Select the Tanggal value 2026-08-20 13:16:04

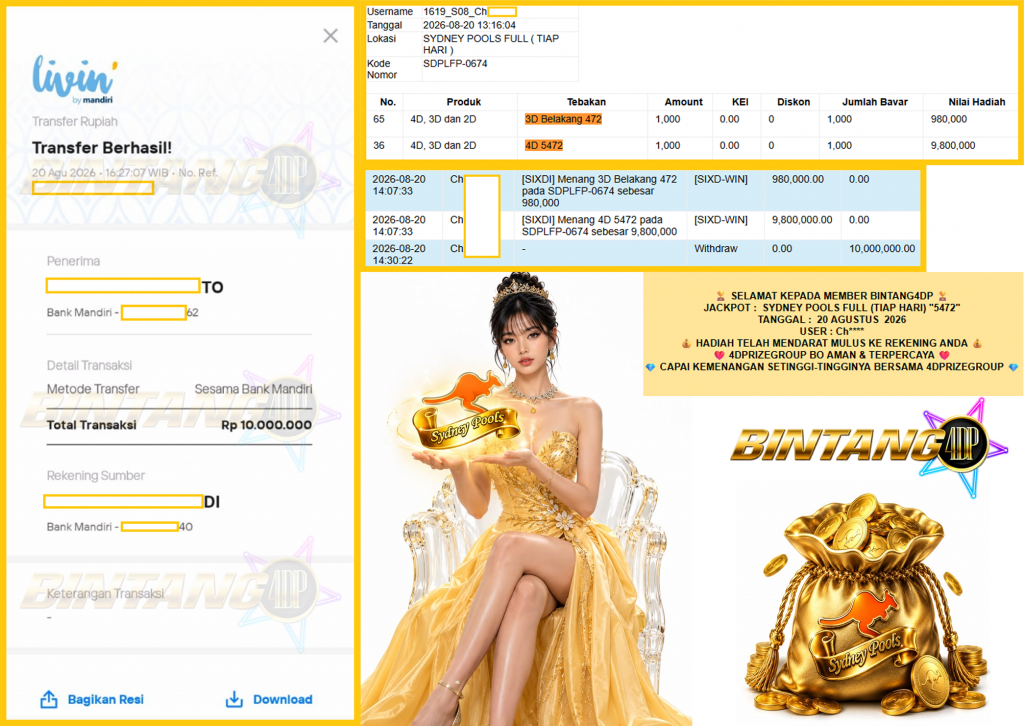470,25
